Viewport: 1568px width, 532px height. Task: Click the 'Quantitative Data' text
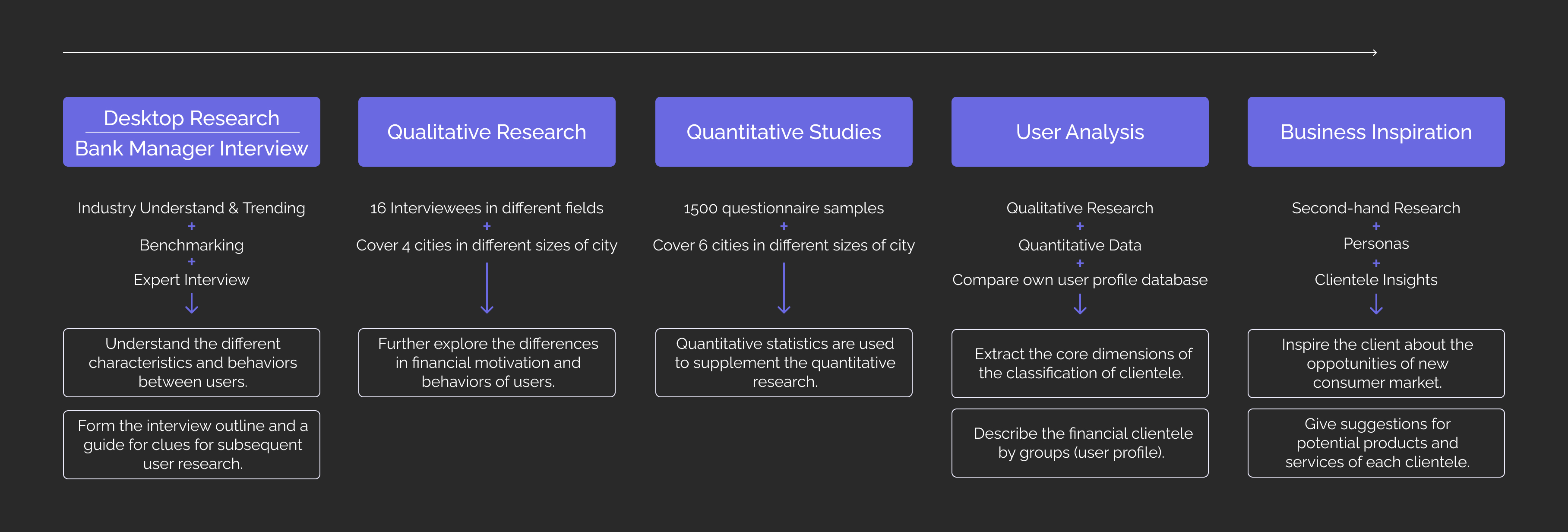1080,245
